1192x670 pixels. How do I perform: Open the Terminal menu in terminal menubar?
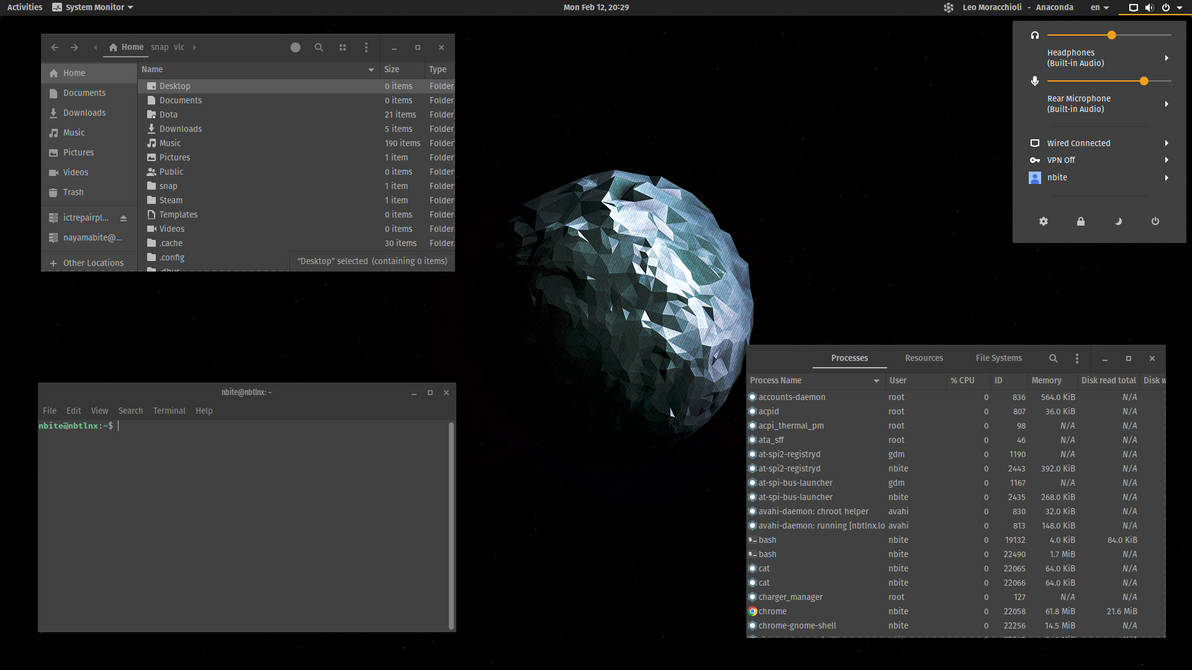point(169,411)
